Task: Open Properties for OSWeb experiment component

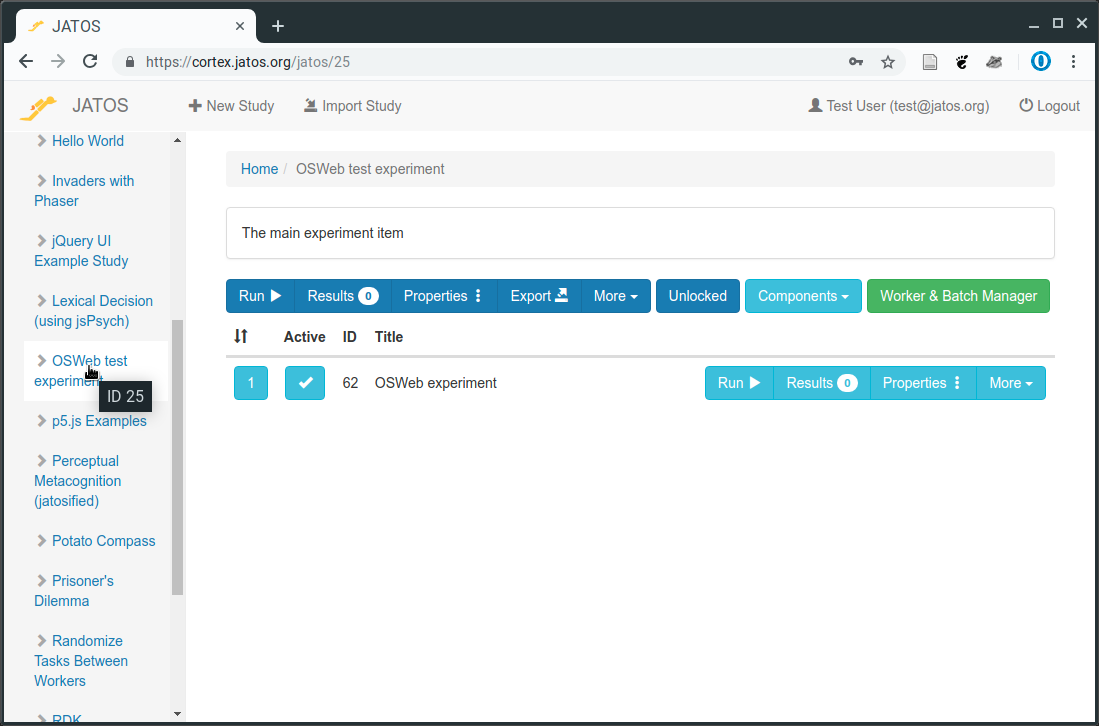Action: pyautogui.click(x=922, y=383)
